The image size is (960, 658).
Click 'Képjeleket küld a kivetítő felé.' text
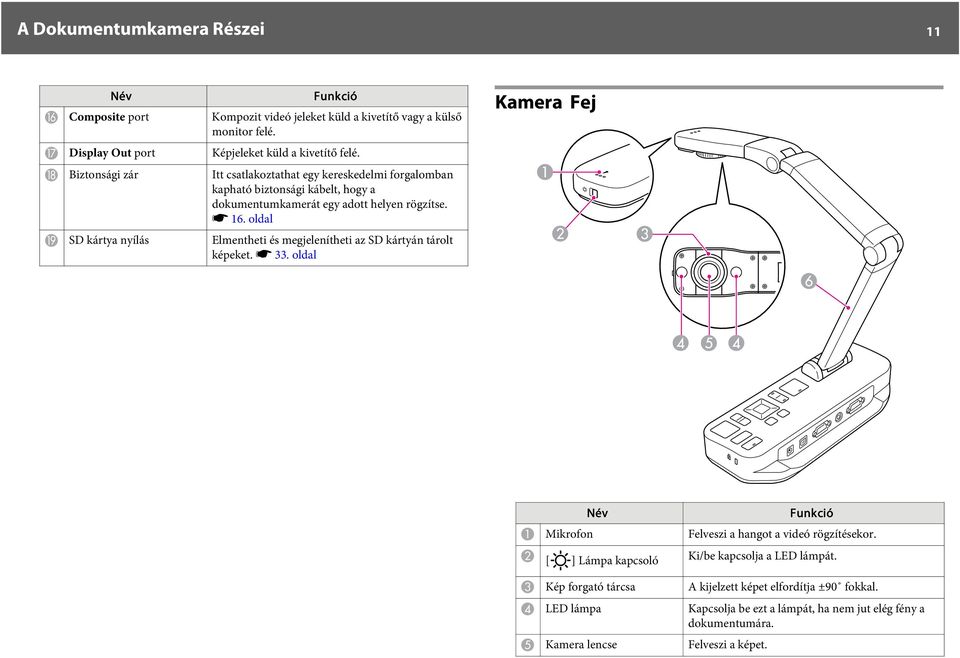286,153
